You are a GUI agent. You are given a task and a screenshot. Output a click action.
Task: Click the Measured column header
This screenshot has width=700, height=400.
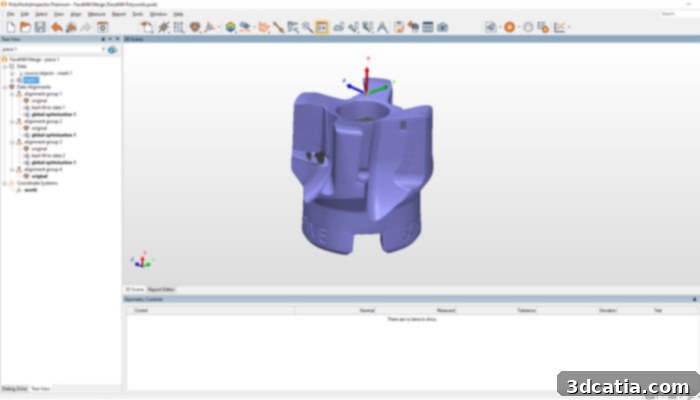click(416, 310)
